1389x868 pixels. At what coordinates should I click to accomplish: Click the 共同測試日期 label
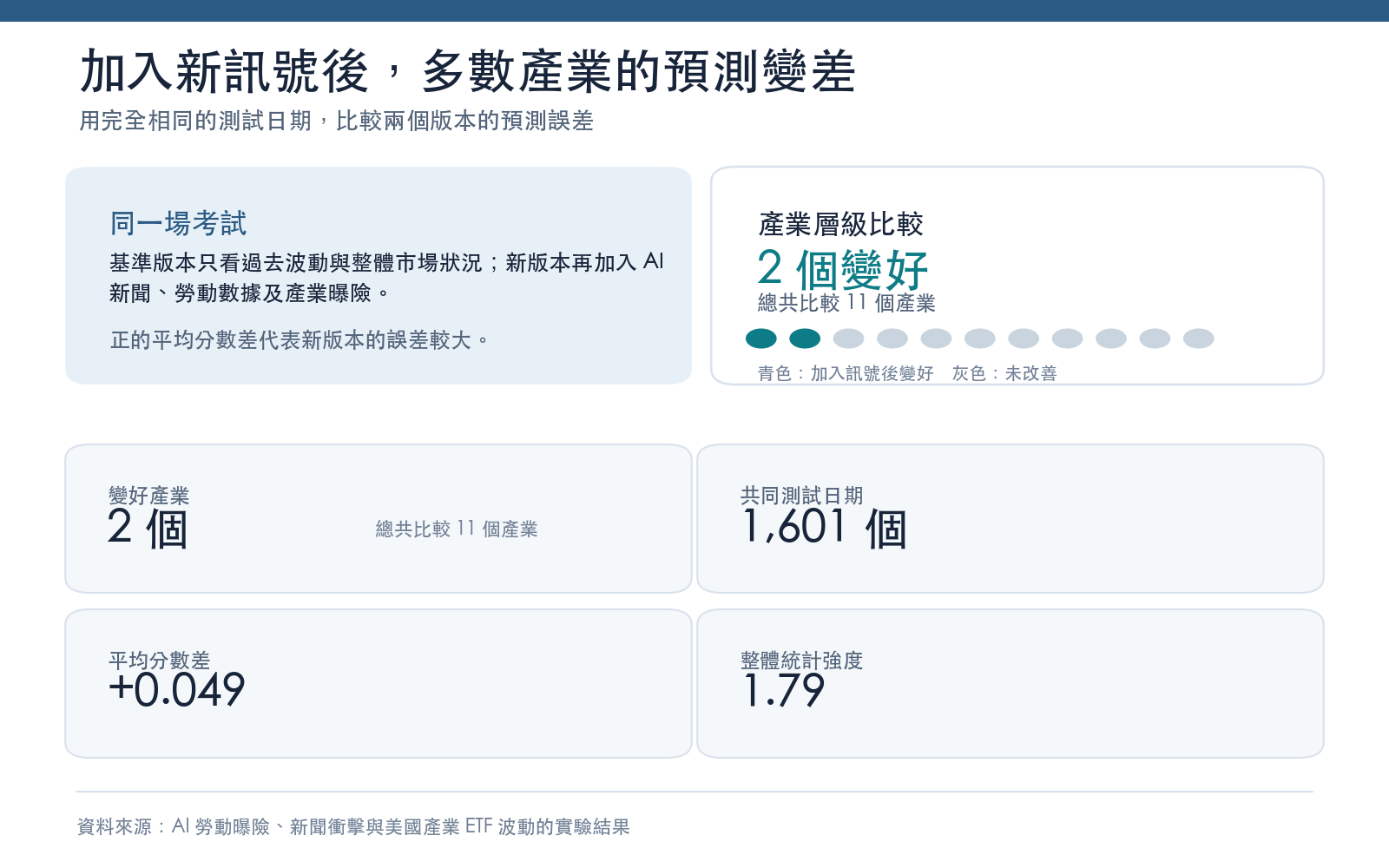pos(801,496)
